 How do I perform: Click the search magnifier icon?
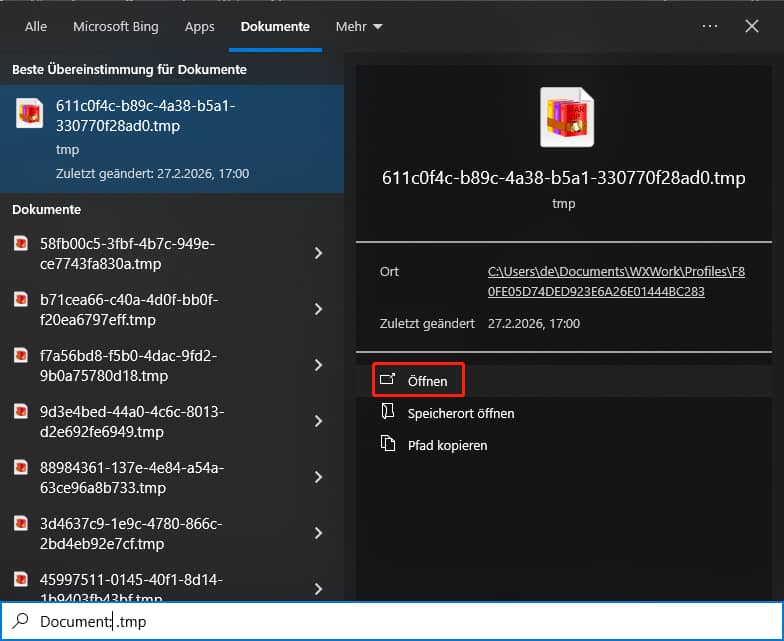[19, 622]
